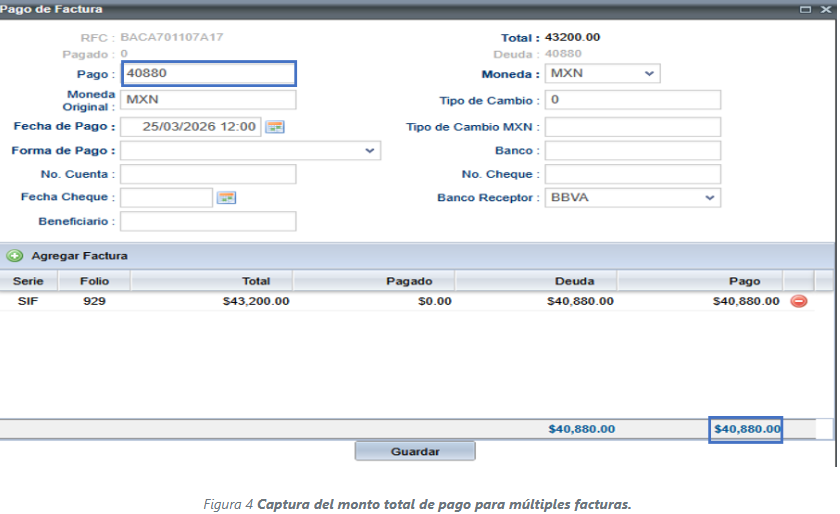Close the Pago de Factura dialog
840x514 pixels.
pos(826,7)
